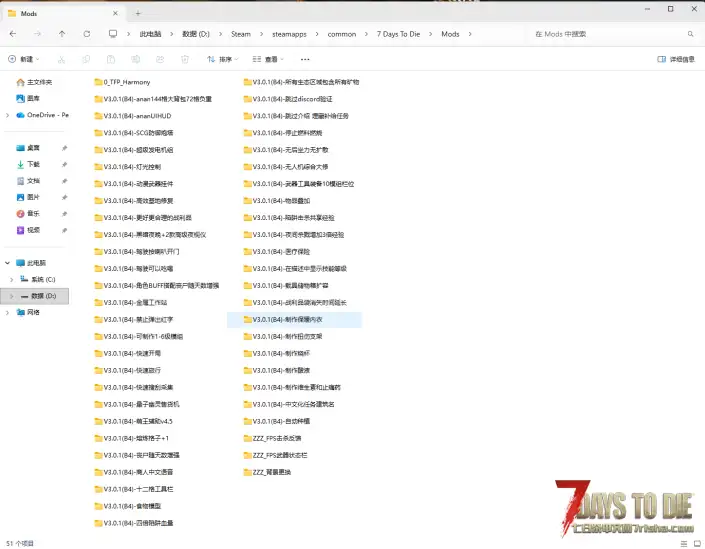The width and height of the screenshot is (705, 549).
Task: Click the Copy icon in toolbar
Action: (86, 59)
